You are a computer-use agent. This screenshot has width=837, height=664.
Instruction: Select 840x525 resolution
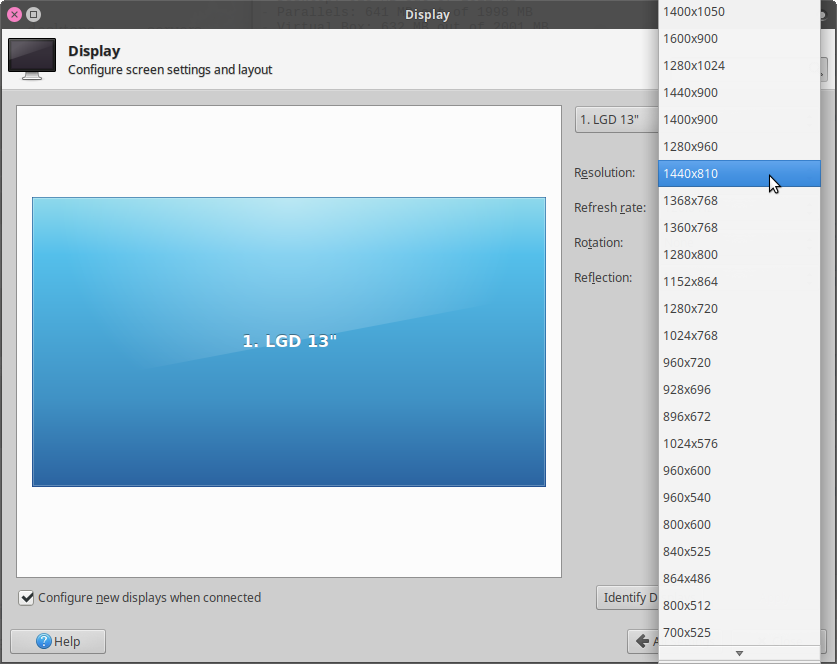tap(739, 552)
